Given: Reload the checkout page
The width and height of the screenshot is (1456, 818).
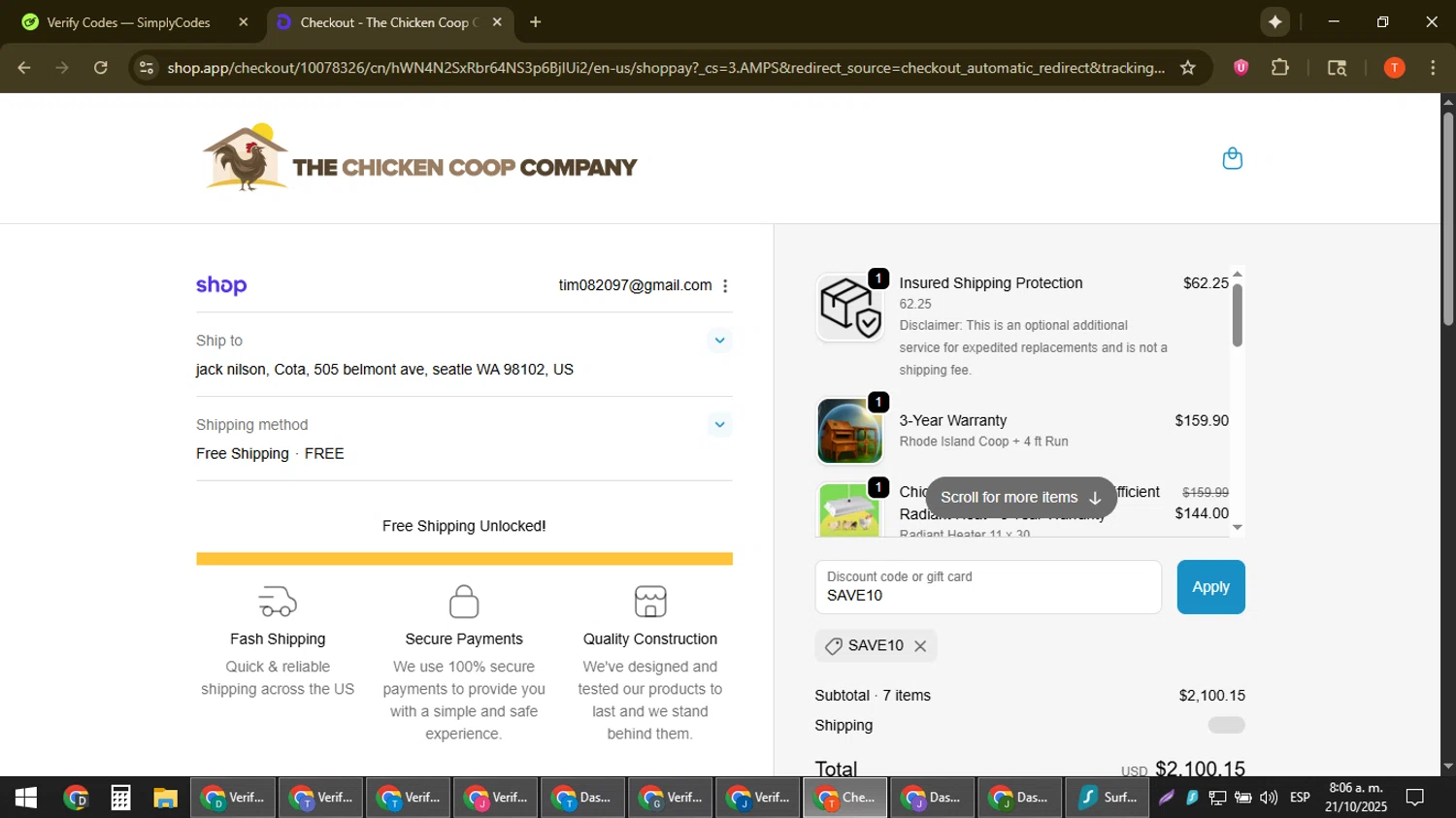Looking at the screenshot, I should click(x=101, y=68).
